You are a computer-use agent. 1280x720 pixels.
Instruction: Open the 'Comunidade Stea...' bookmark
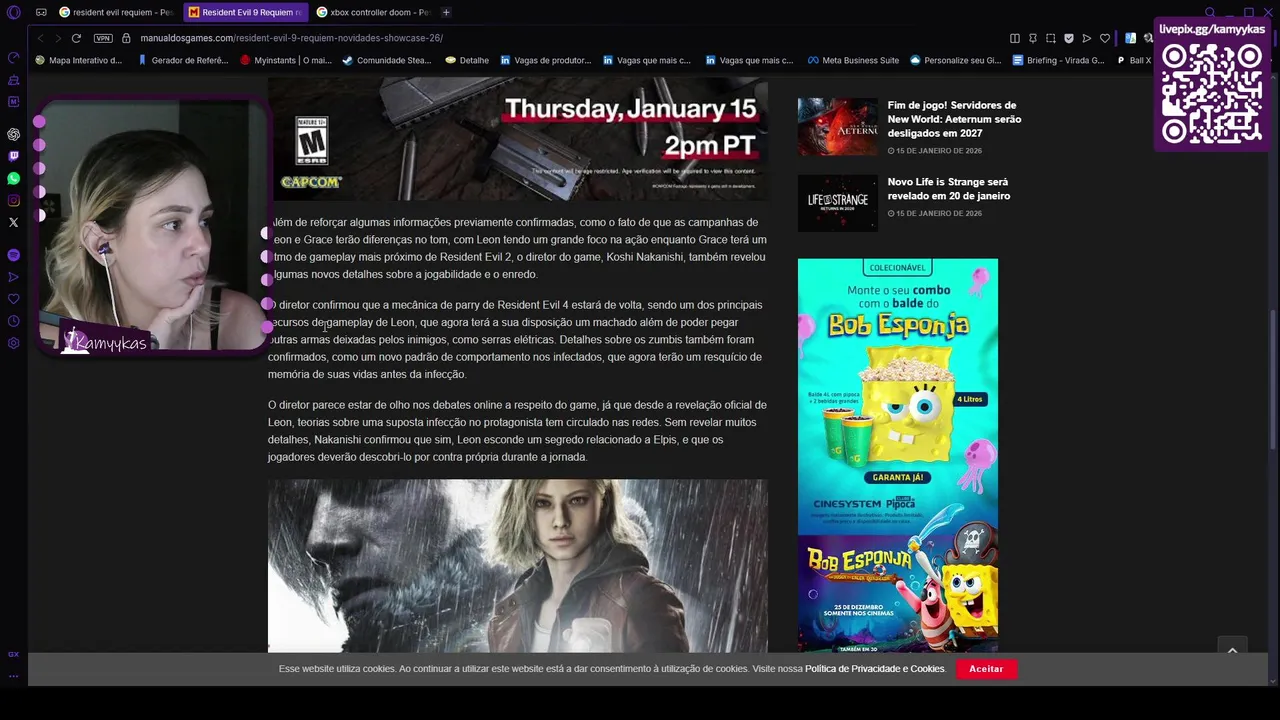click(387, 60)
